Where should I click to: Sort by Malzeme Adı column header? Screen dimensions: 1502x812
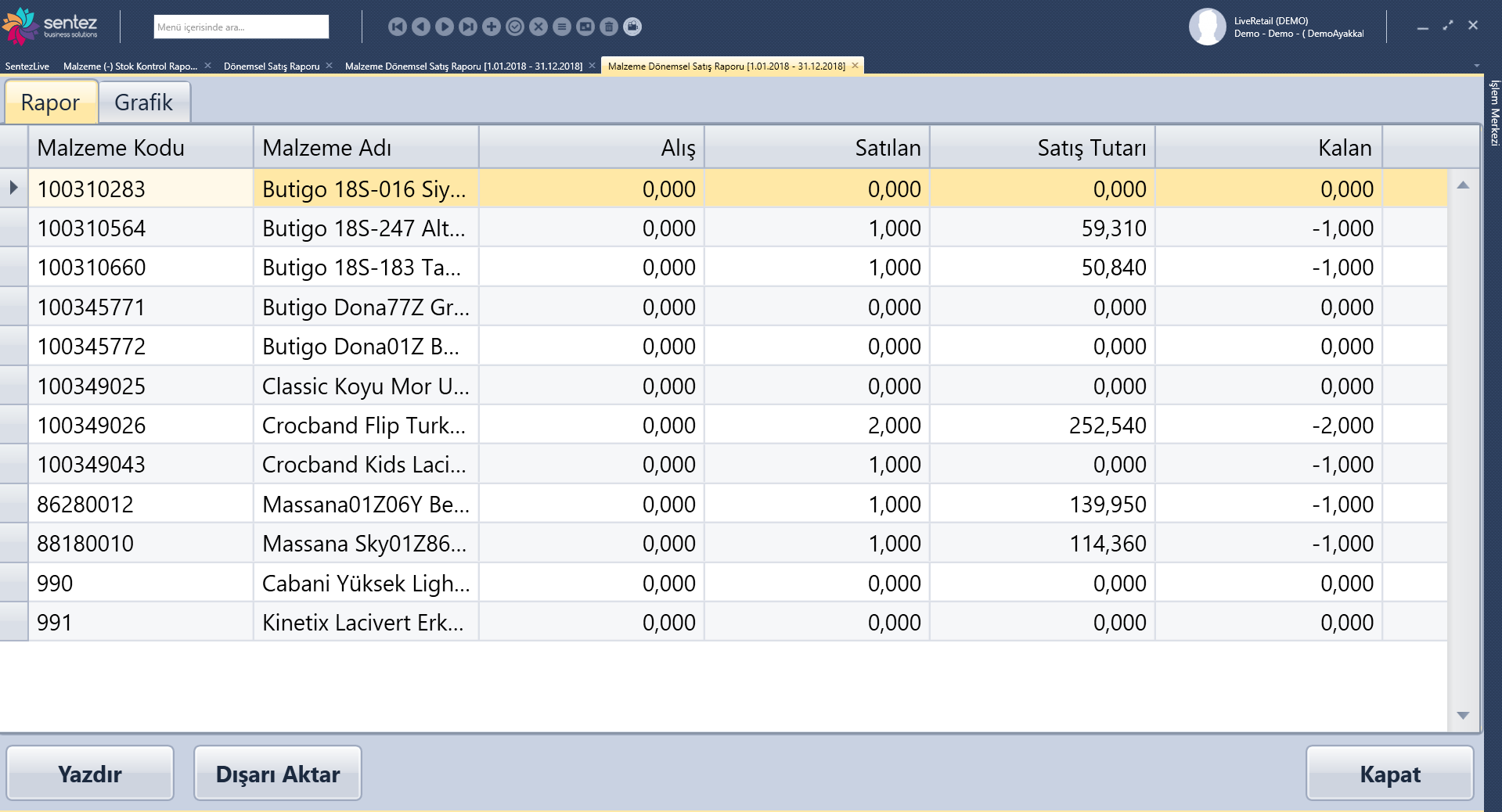366,147
